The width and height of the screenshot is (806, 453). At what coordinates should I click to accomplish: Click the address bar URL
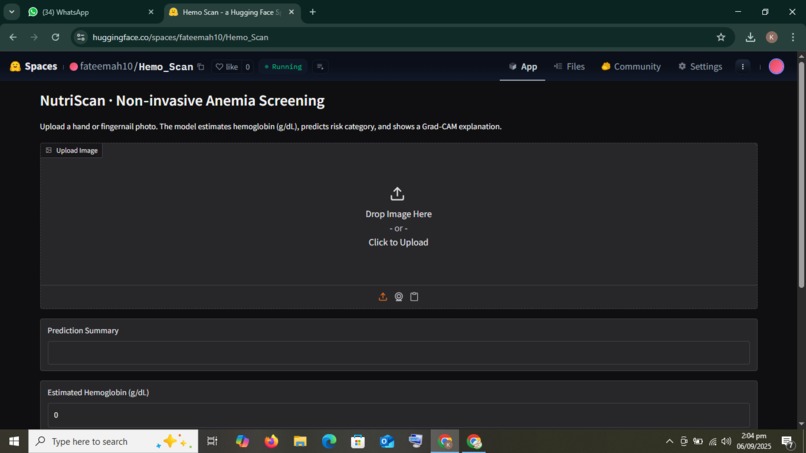180,37
